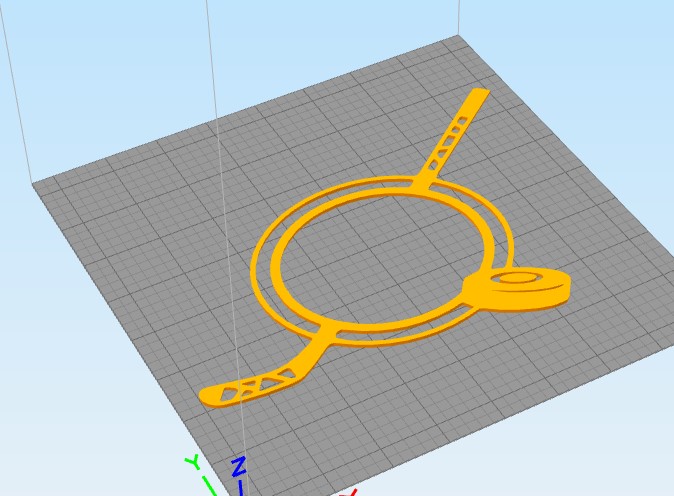The image size is (674, 496).
Task: Click the blue Z axis label
Action: click(x=239, y=466)
